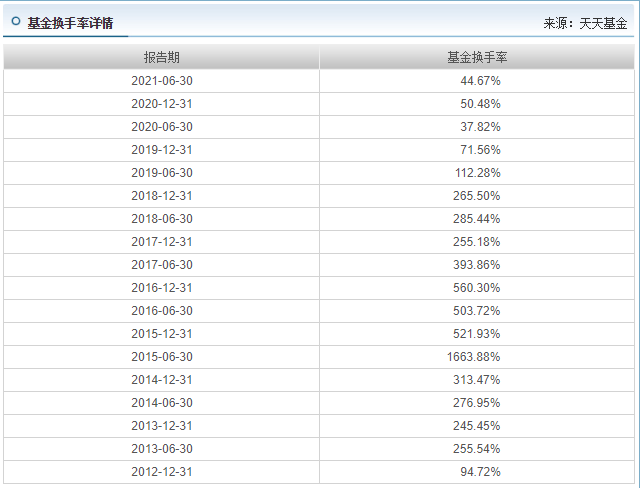Screen dimensions: 640x488
Task: Select the turnover value 71.56%
Action: (x=480, y=150)
